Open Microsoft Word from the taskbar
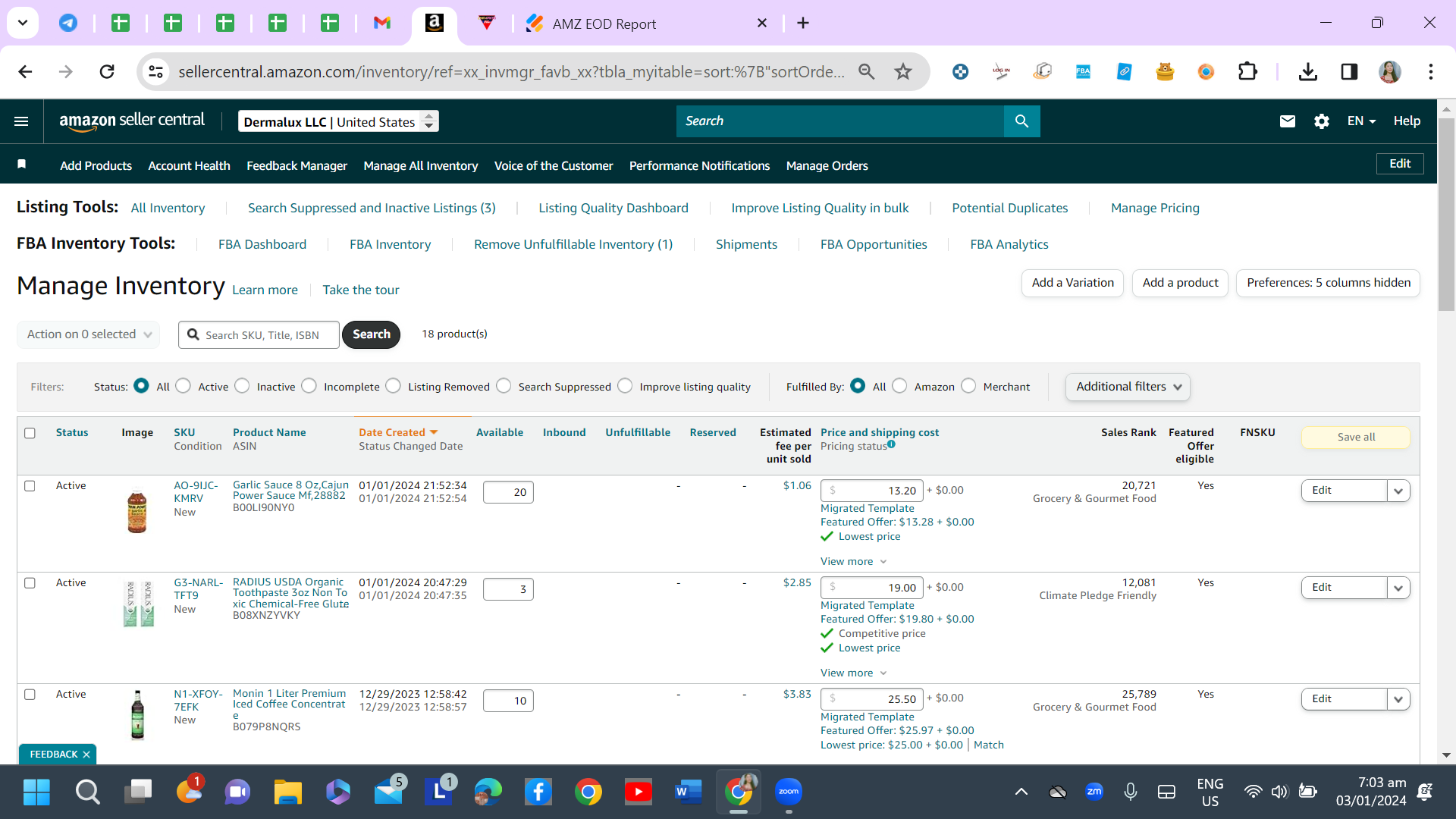This screenshot has width=1456, height=819. pyautogui.click(x=689, y=792)
